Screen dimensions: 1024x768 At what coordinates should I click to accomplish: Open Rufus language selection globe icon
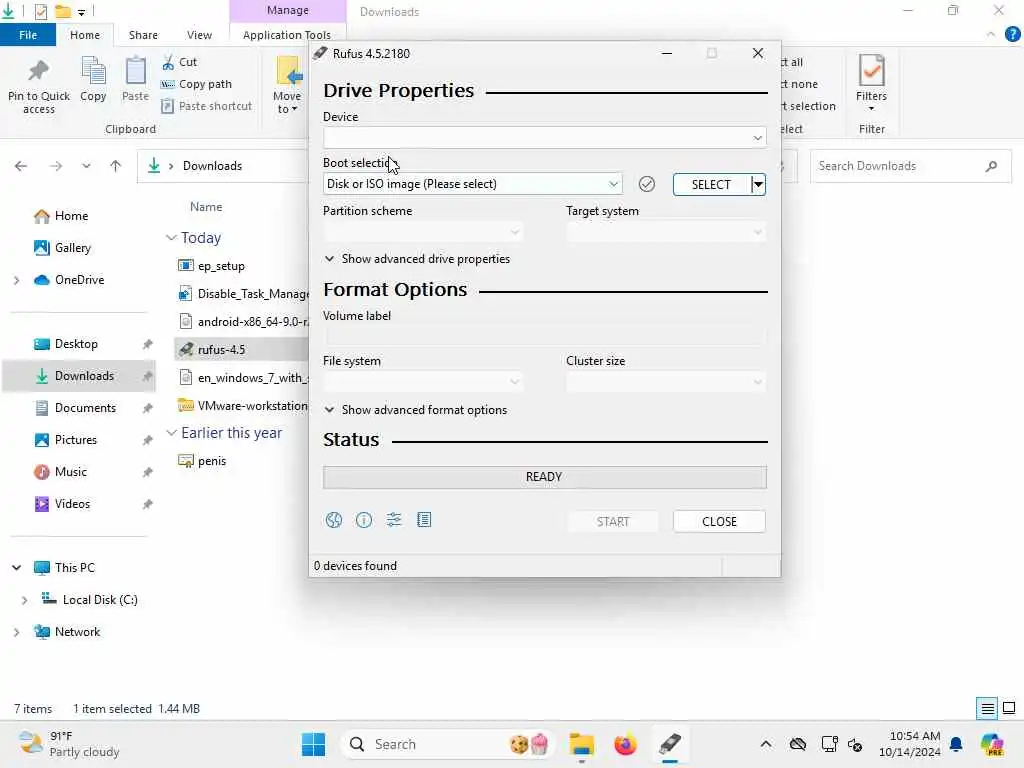pyautogui.click(x=334, y=520)
